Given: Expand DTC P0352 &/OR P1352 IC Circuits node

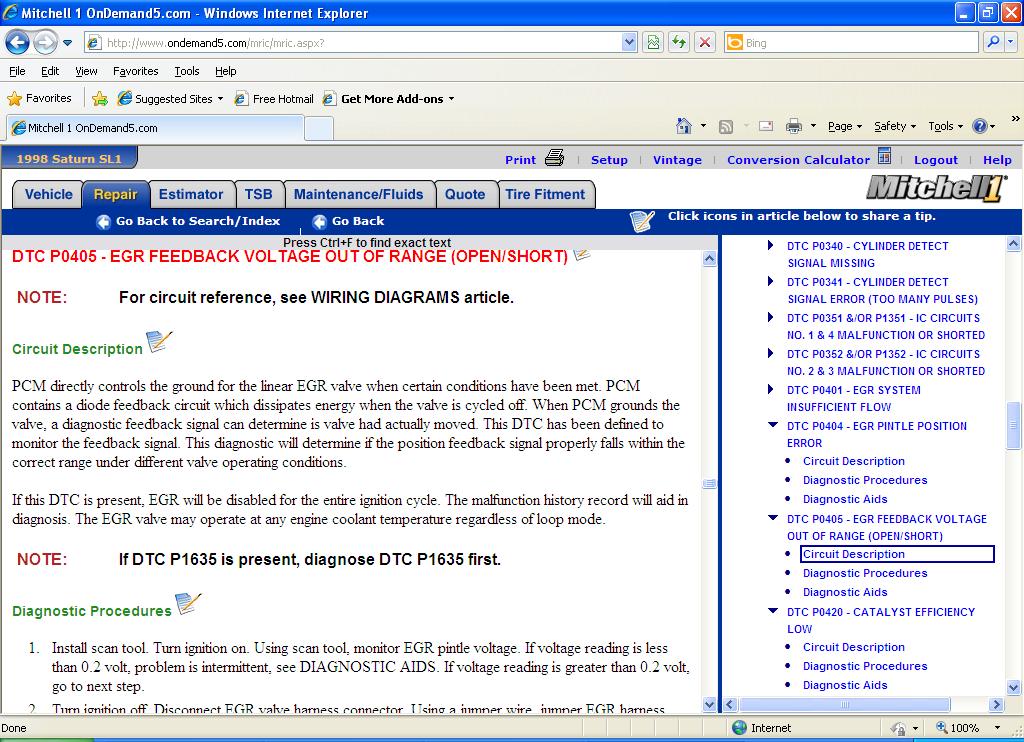Looking at the screenshot, I should pos(771,353).
